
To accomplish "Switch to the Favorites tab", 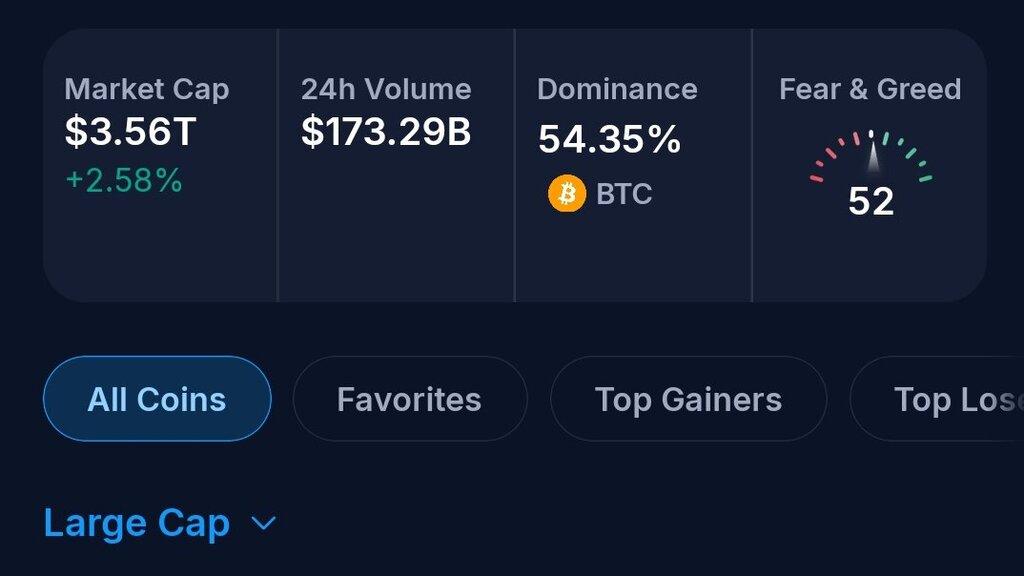I will tap(410, 398).
